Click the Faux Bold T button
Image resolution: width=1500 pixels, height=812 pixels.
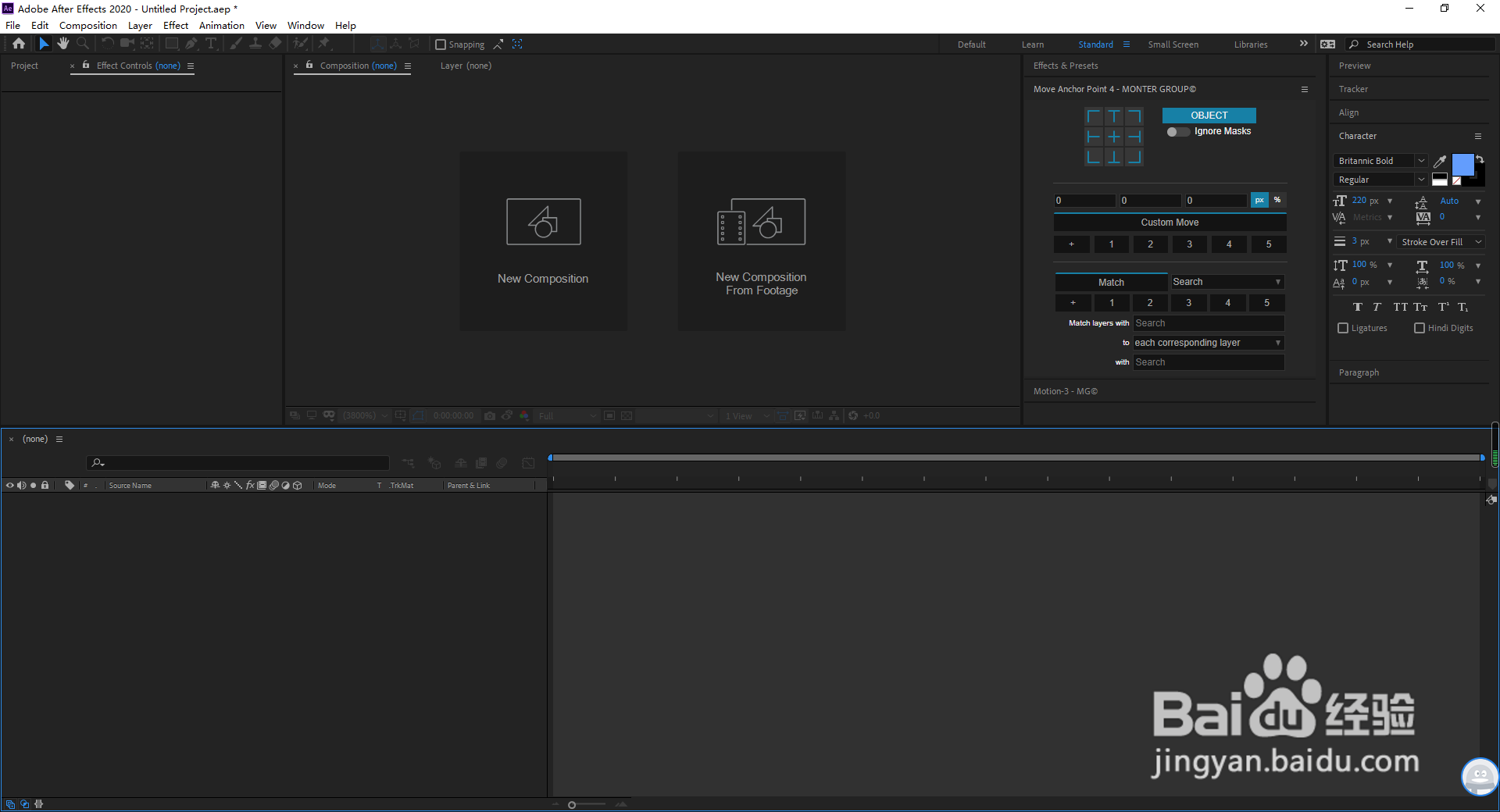(1358, 307)
